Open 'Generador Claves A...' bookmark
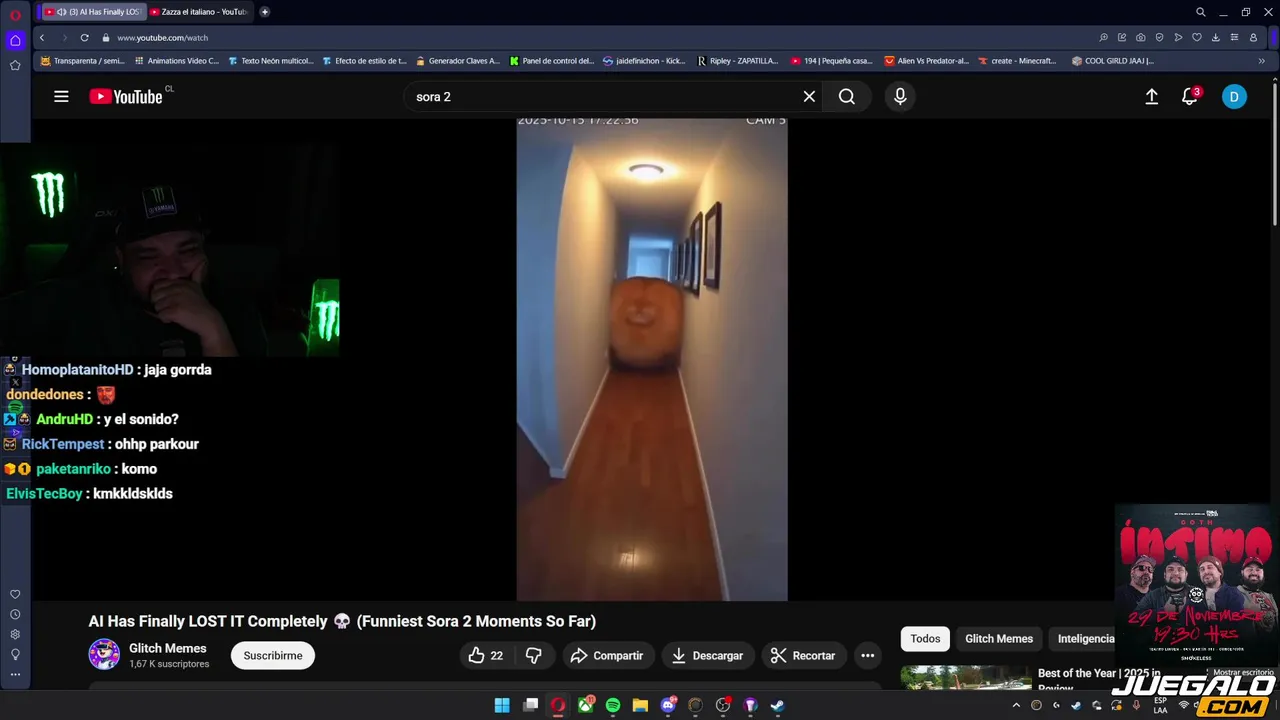Viewport: 1280px width, 720px height. click(x=457, y=61)
